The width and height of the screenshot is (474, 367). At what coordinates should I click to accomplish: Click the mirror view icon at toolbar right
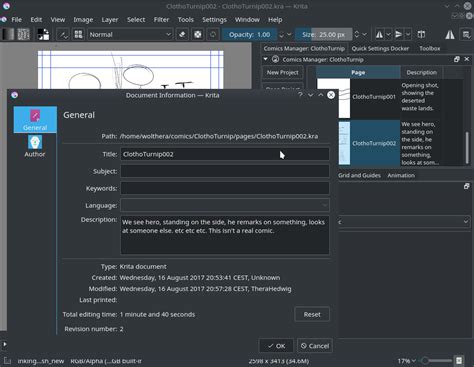point(450,34)
